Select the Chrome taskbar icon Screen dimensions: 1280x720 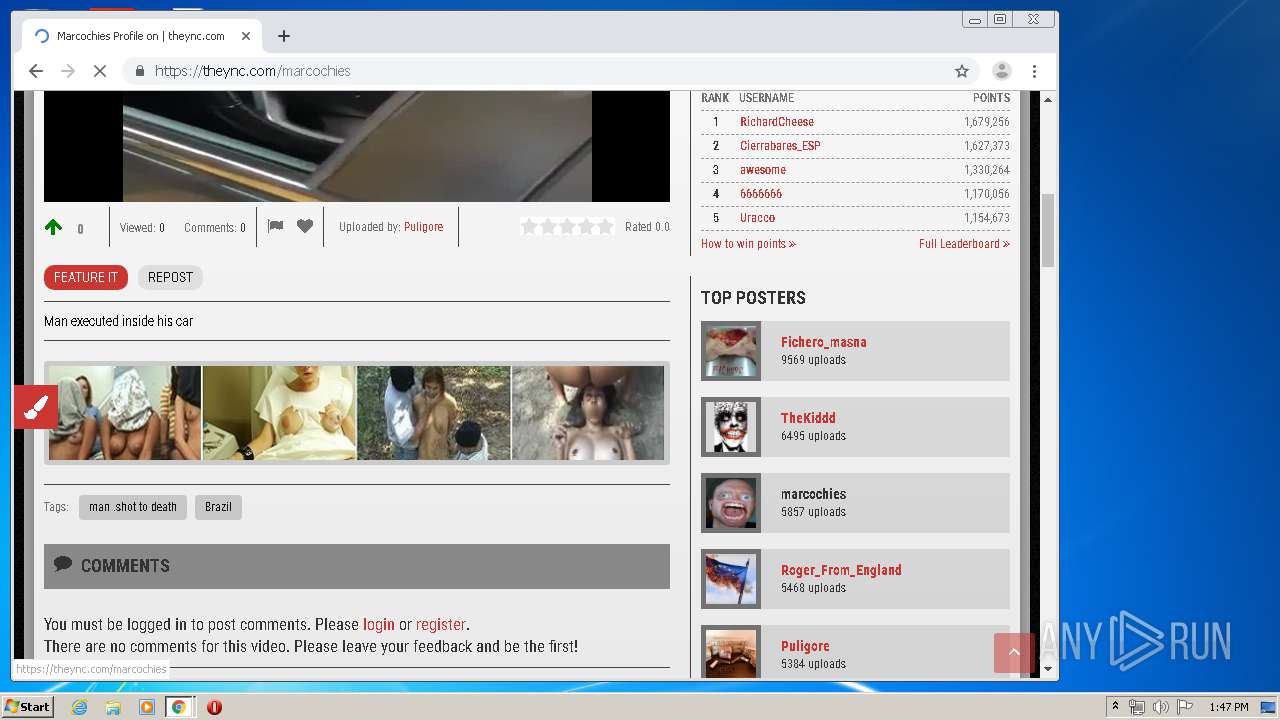(178, 707)
